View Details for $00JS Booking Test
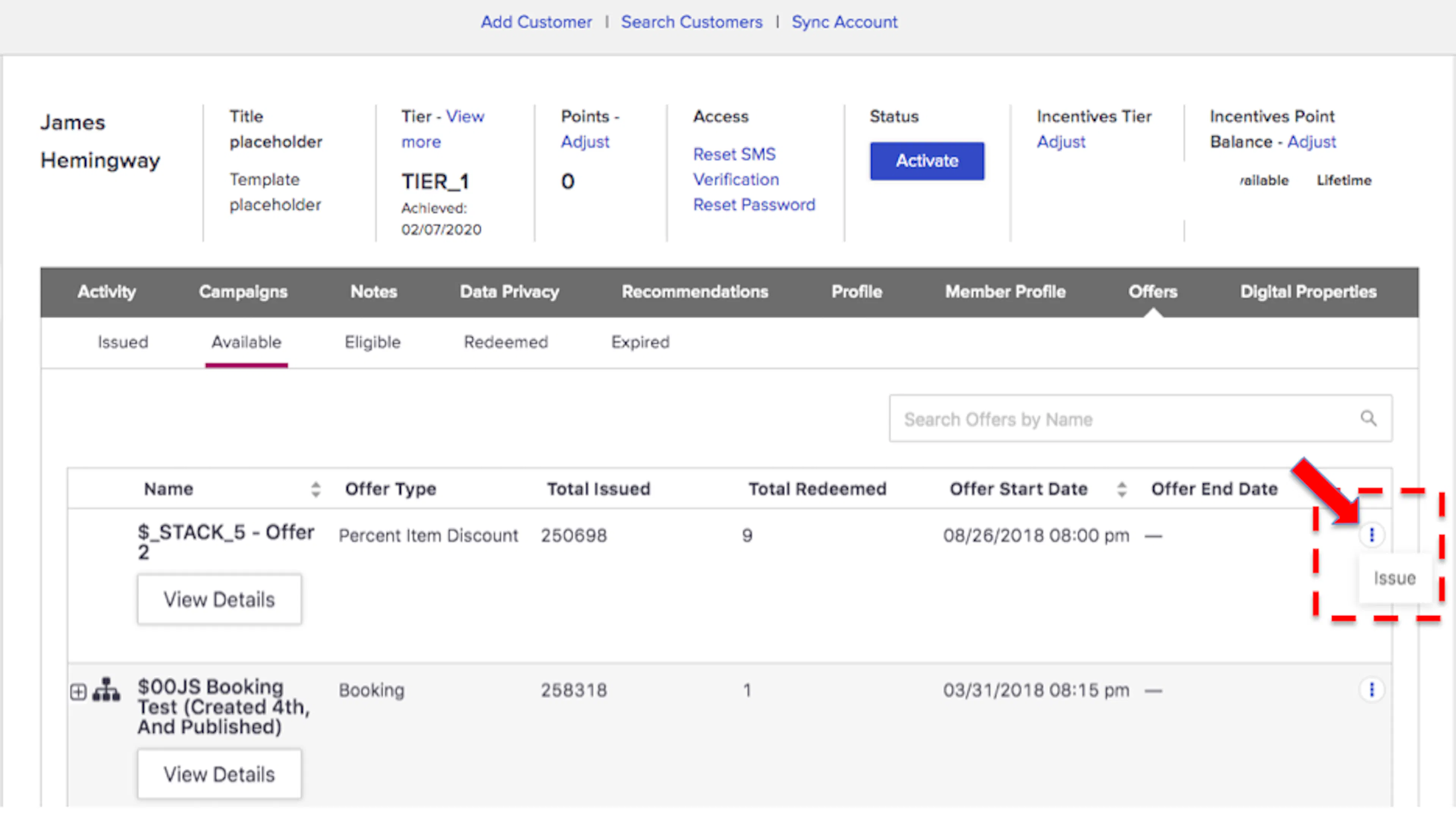 coord(219,774)
